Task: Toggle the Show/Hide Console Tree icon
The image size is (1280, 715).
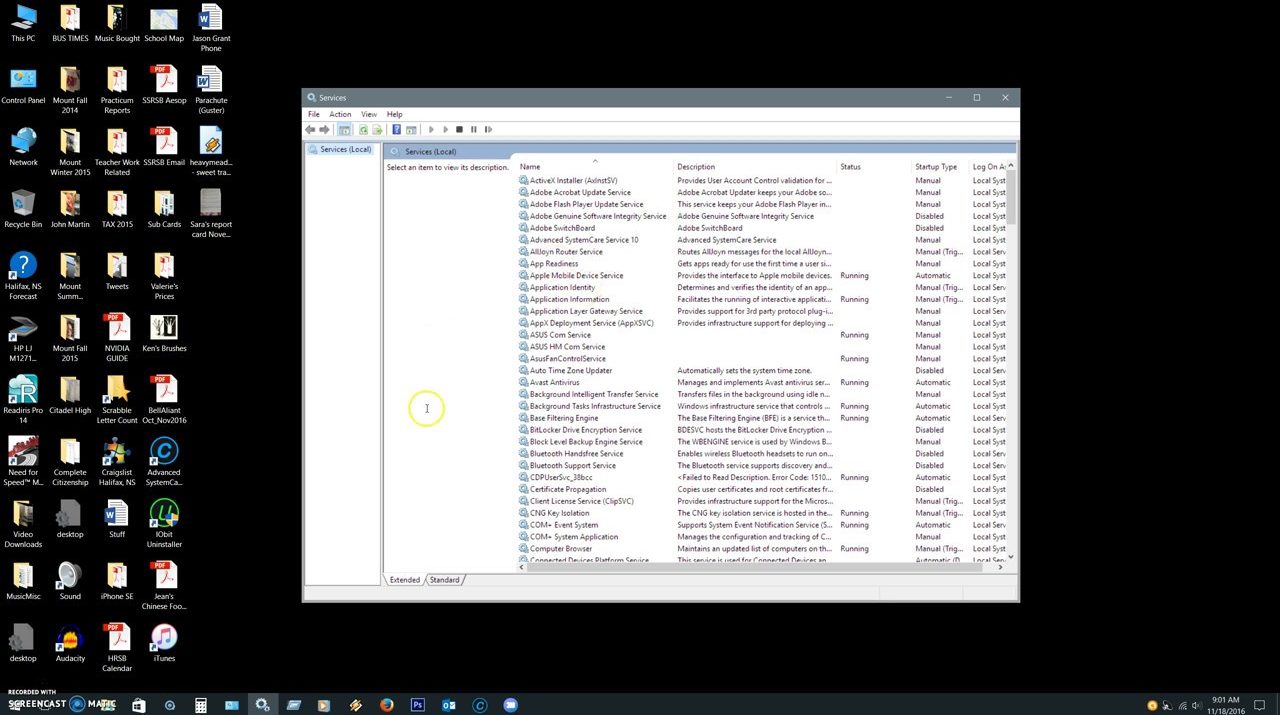Action: tap(344, 130)
